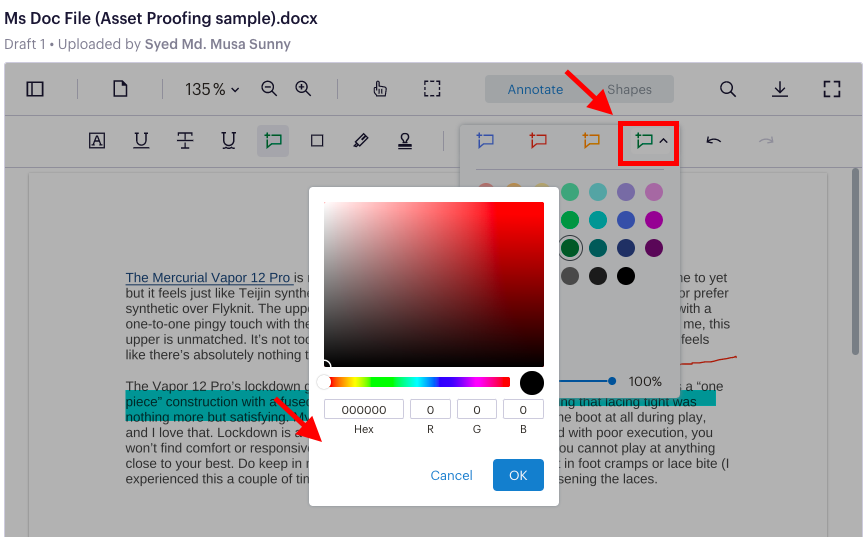Click the G value input field
Image resolution: width=864 pixels, height=537 pixels.
pos(477,410)
